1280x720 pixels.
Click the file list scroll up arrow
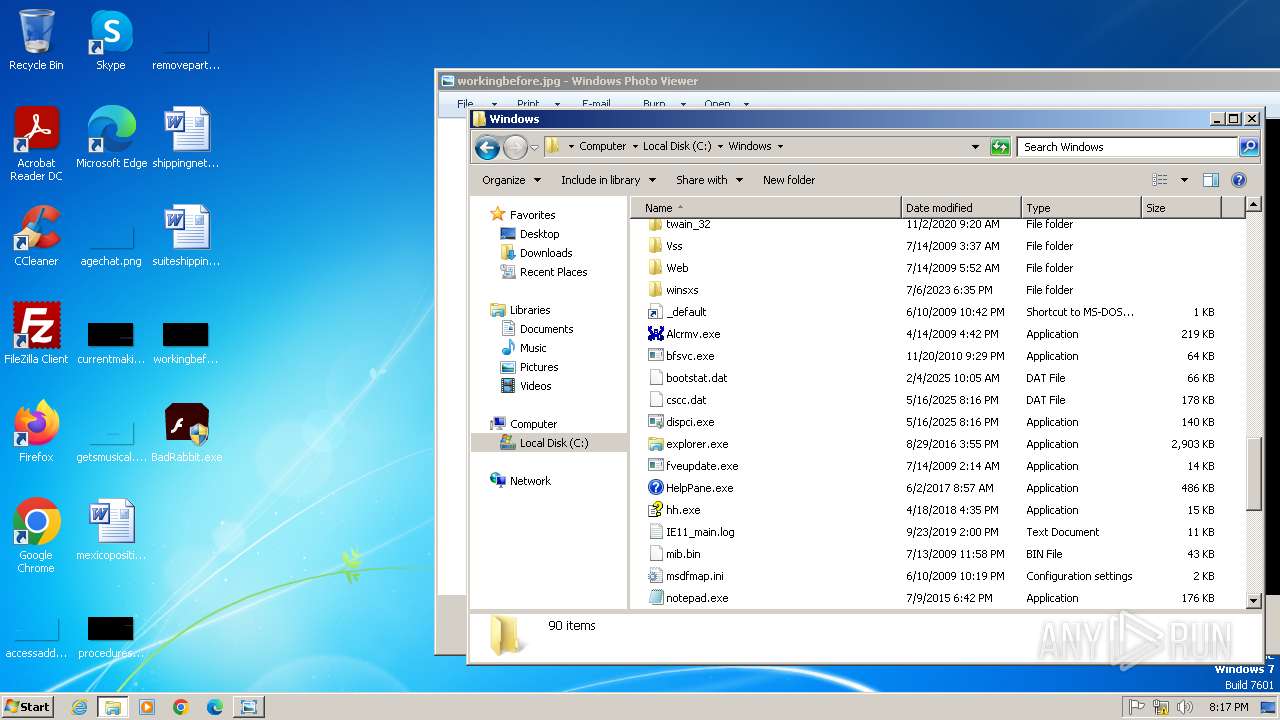point(1254,206)
